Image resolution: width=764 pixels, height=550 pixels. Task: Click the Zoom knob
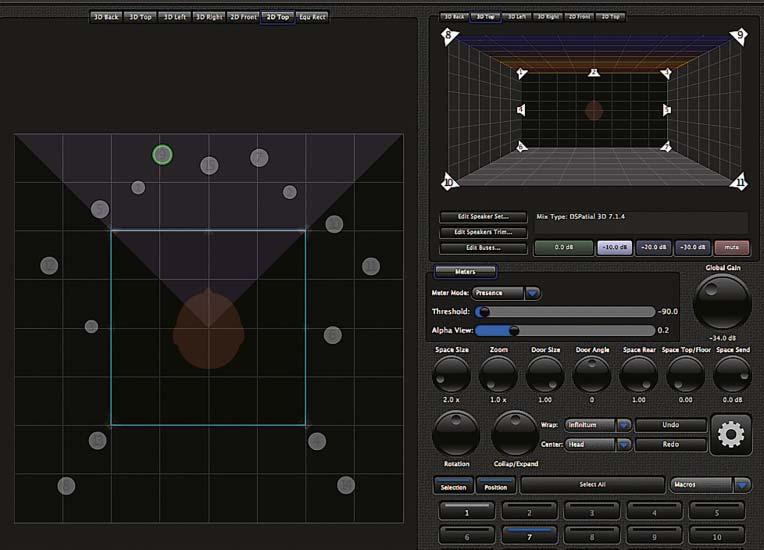(498, 374)
